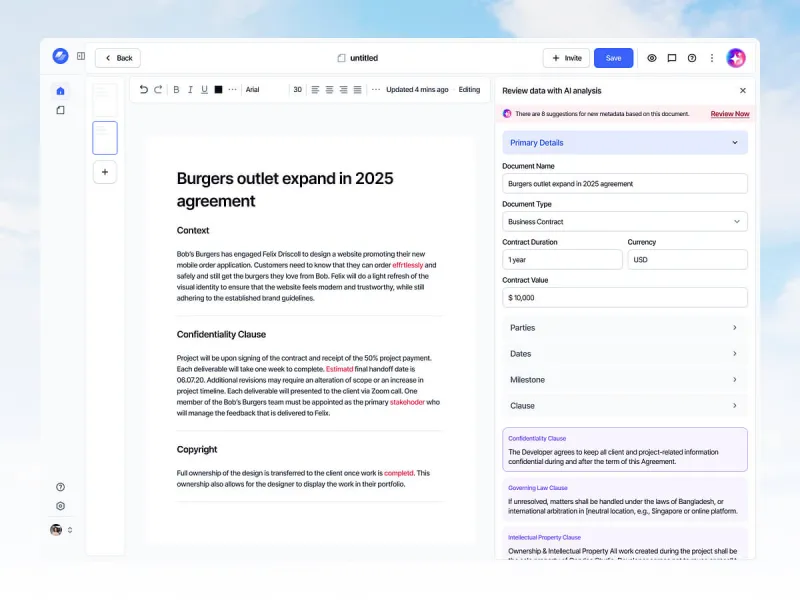The image size is (800, 600).
Task: Click the Review Now link
Action: click(730, 114)
